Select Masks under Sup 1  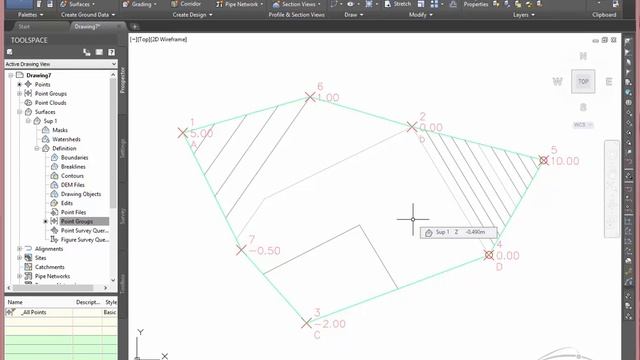point(60,130)
